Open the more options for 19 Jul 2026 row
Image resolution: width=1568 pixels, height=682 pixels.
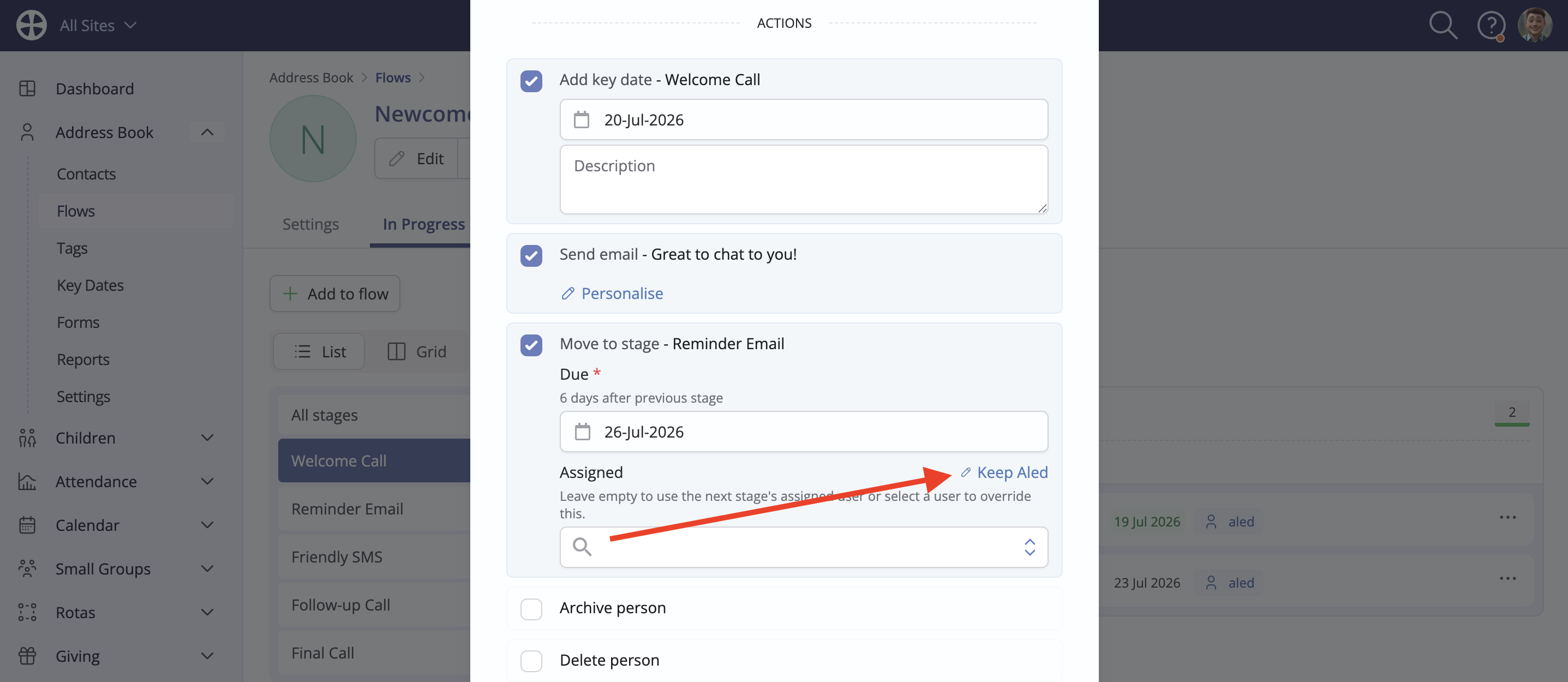click(x=1507, y=517)
